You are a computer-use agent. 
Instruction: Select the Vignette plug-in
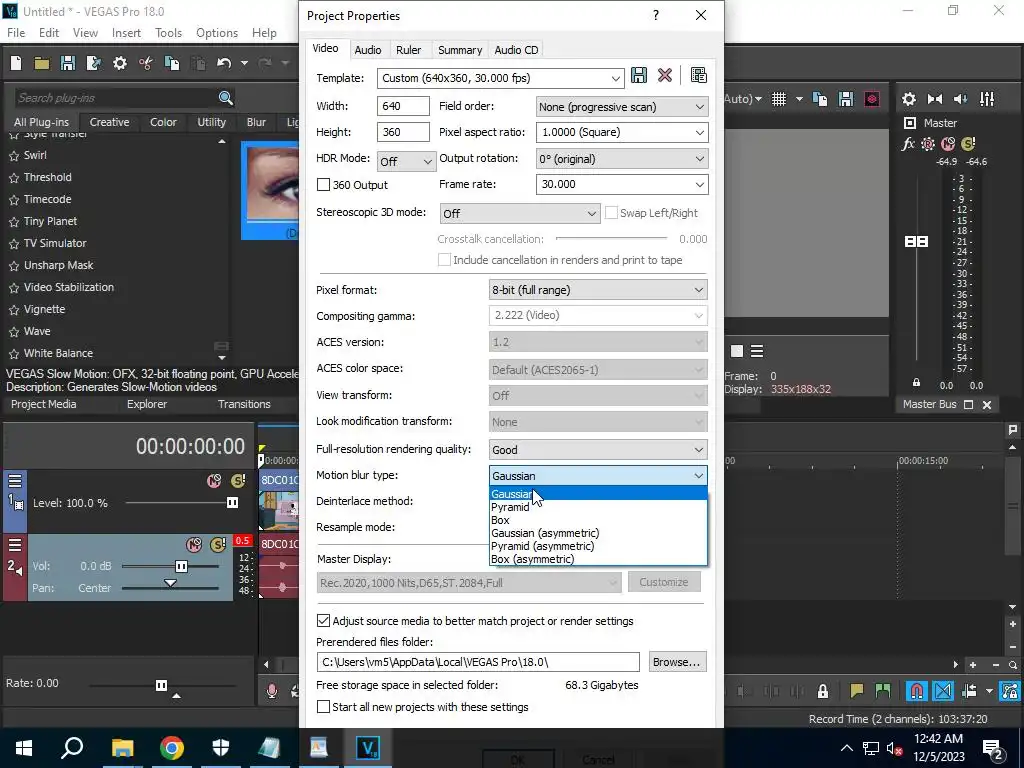(44, 310)
